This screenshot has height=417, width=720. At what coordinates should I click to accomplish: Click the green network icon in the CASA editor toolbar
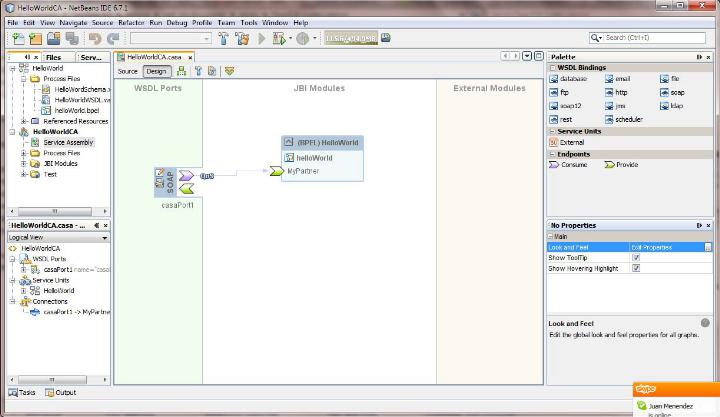point(181,71)
